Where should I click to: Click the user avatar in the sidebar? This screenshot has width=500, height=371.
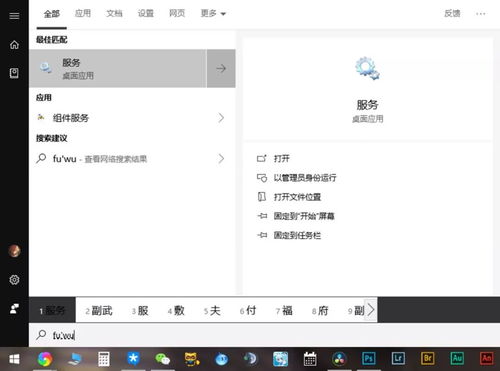(x=14, y=251)
